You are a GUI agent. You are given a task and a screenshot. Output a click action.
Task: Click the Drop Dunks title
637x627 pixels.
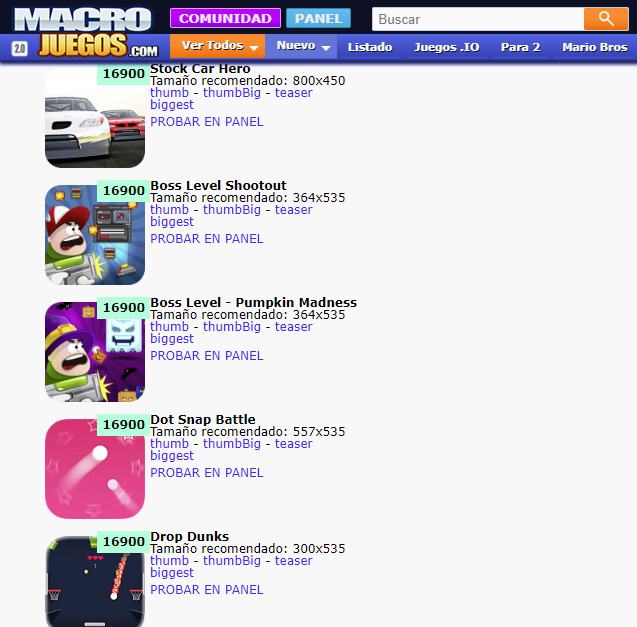(189, 537)
